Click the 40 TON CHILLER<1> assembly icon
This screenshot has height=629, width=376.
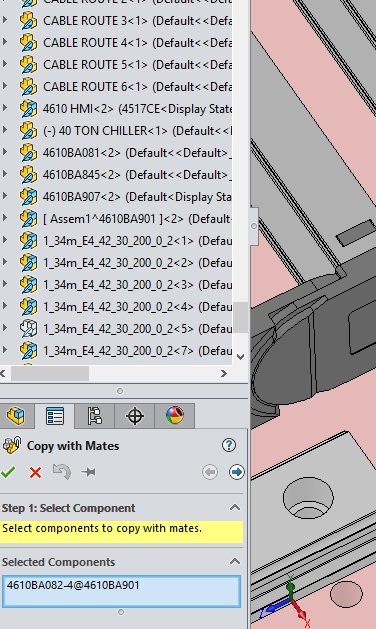[x=28, y=131]
